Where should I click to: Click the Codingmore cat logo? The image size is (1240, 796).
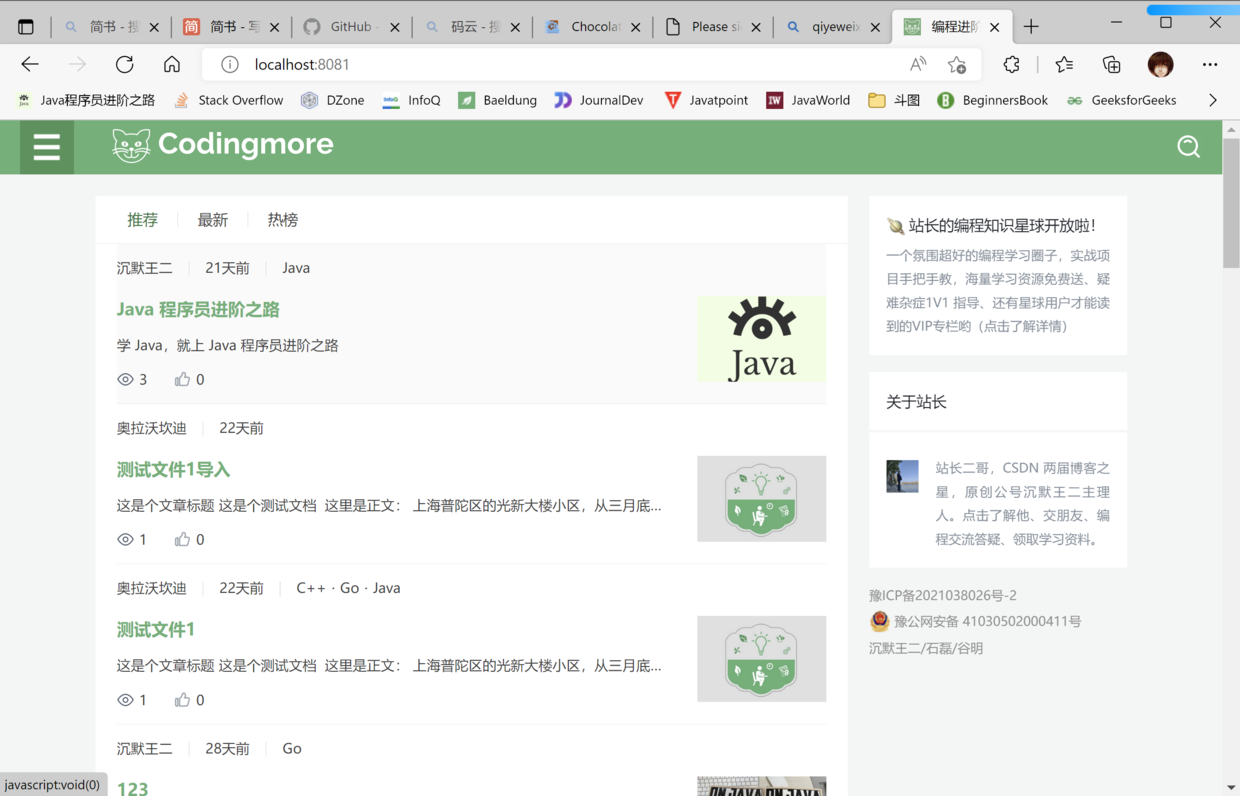click(x=131, y=146)
